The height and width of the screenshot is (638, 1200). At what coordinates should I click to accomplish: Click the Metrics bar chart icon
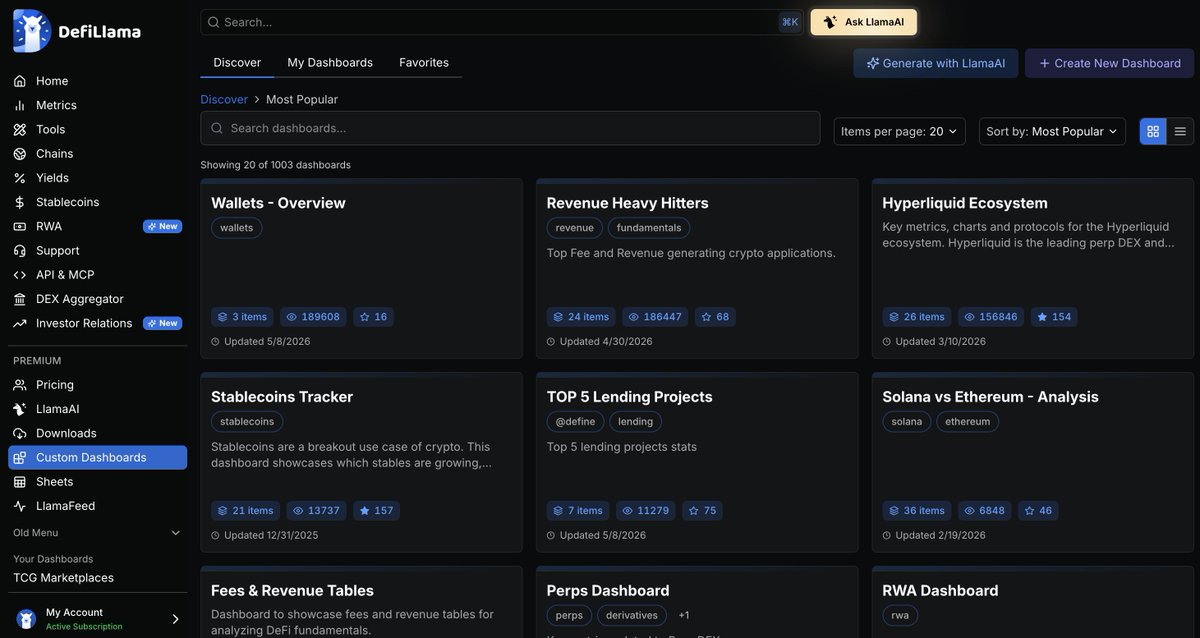20,105
